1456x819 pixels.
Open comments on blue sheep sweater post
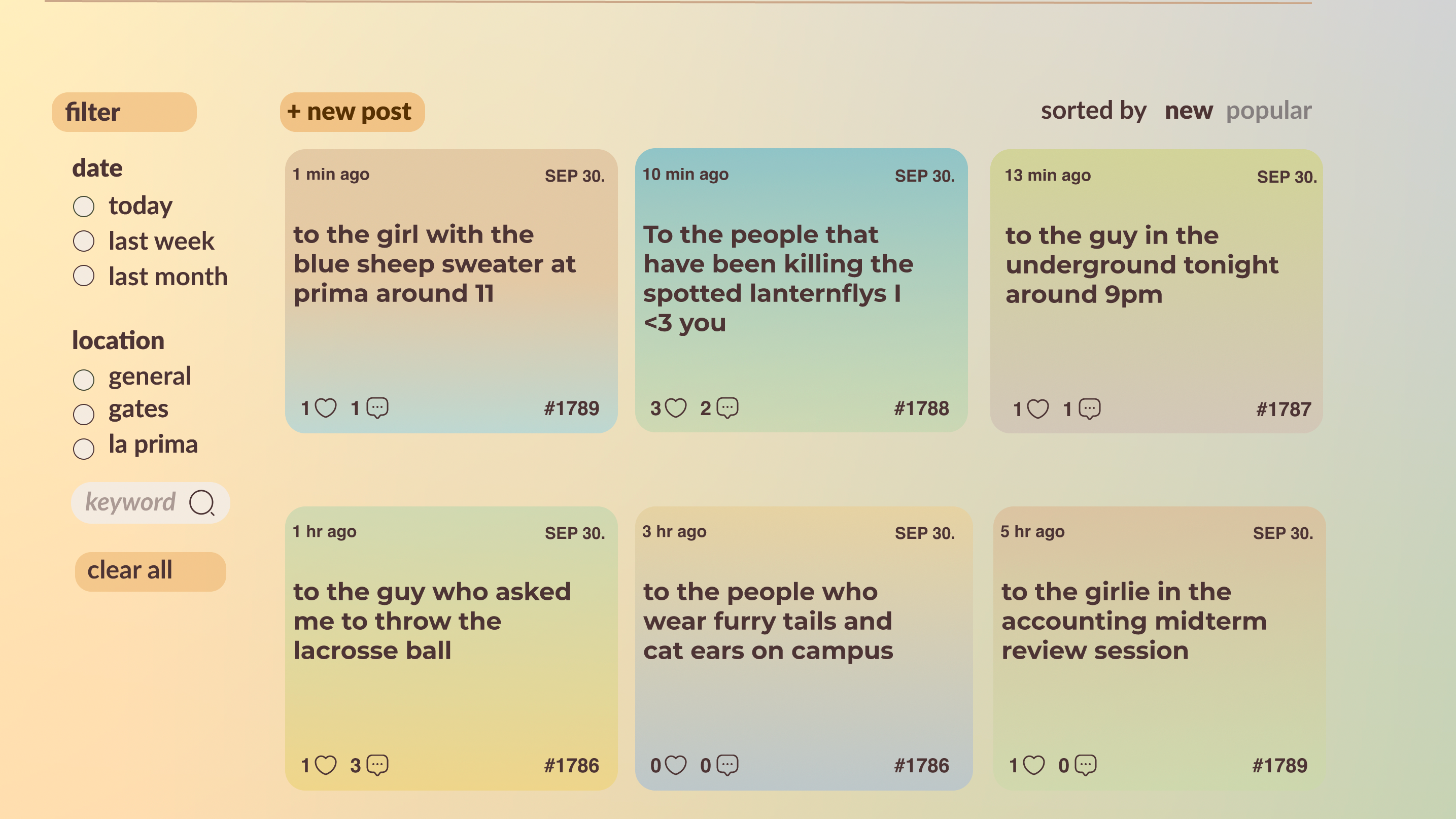click(377, 407)
